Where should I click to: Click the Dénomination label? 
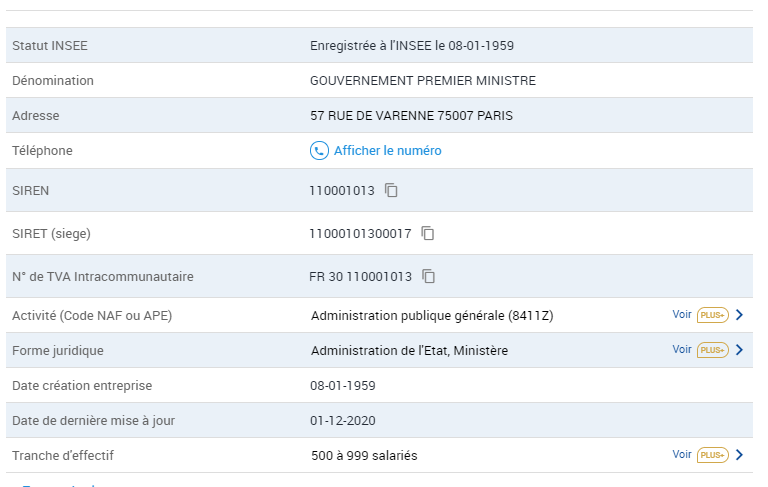(x=53, y=80)
